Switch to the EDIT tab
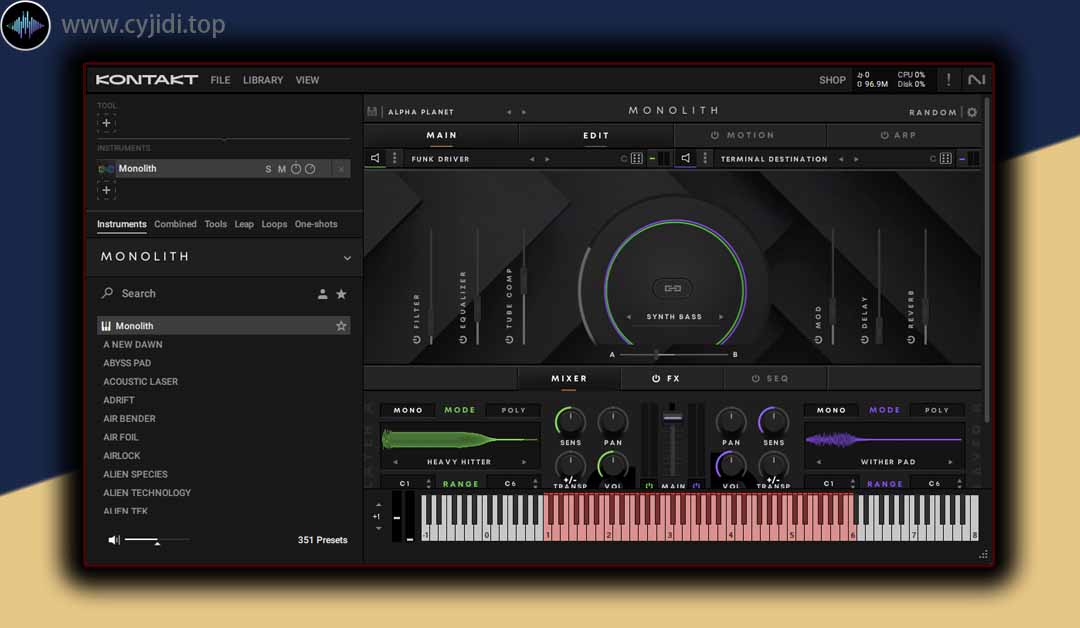 (x=596, y=136)
